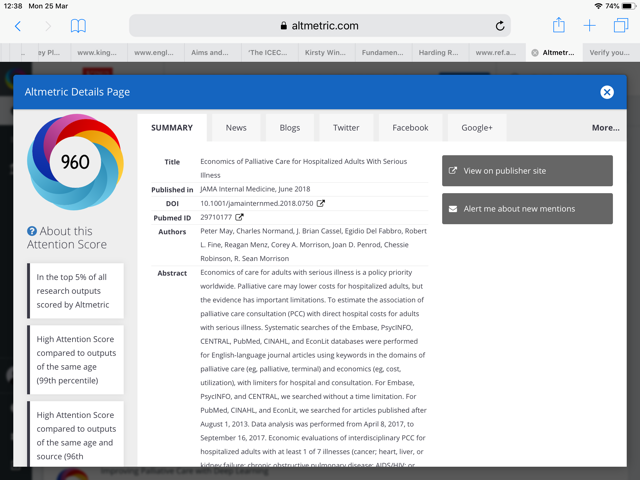Switch to the www.king... browser tab
The width and height of the screenshot is (640, 480).
coord(99,53)
